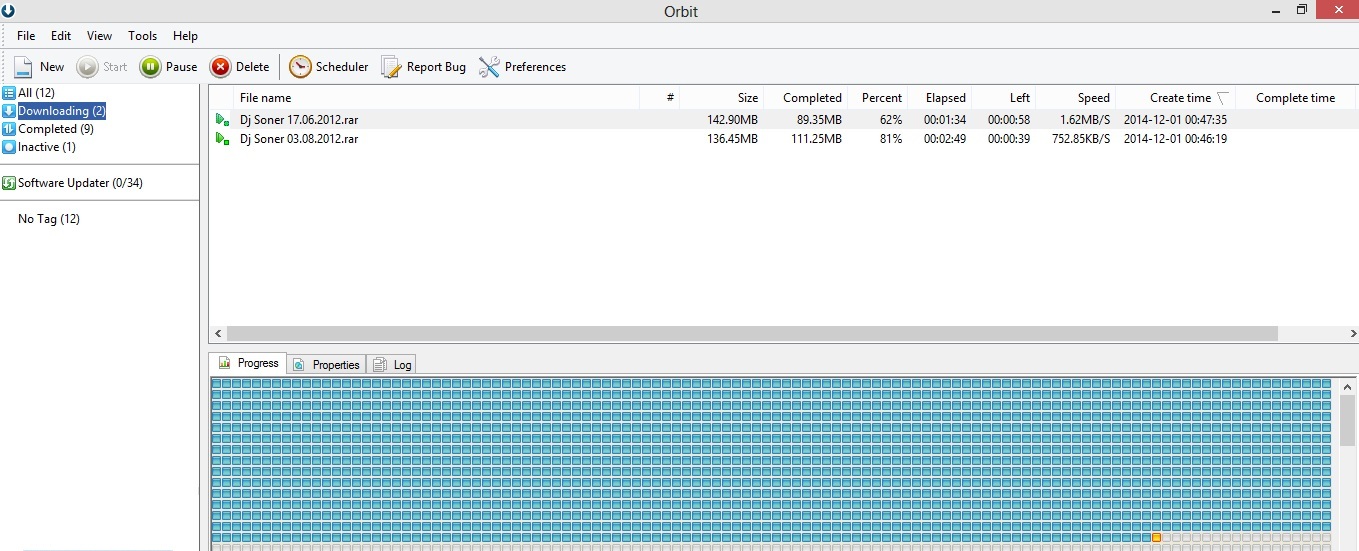Sort by the Percent column header

pos(877,98)
